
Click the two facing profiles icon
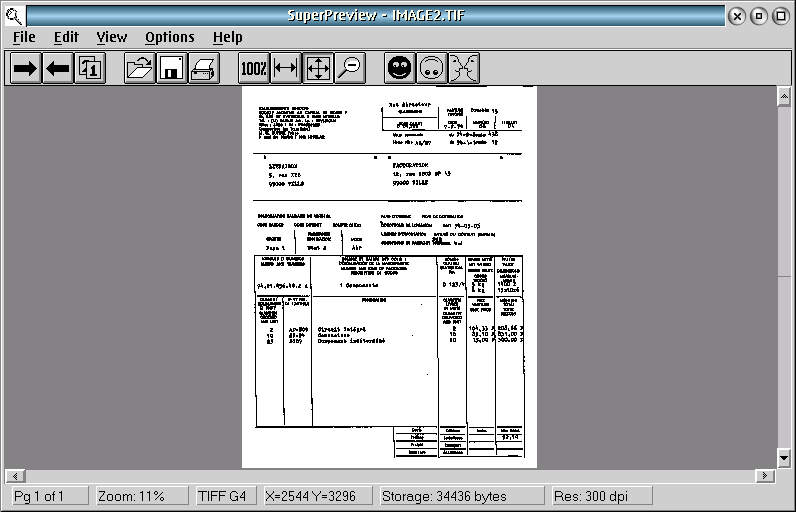464,68
